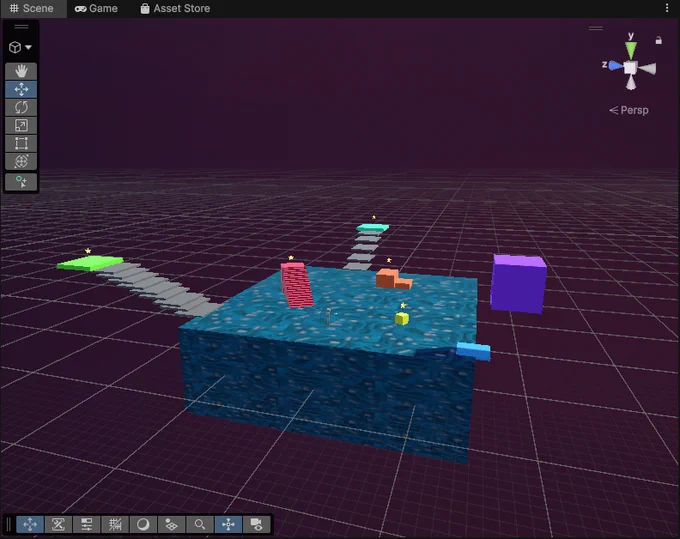
Task: Toggle the grid visibility icon in bottom toolbar
Action: [x=115, y=524]
